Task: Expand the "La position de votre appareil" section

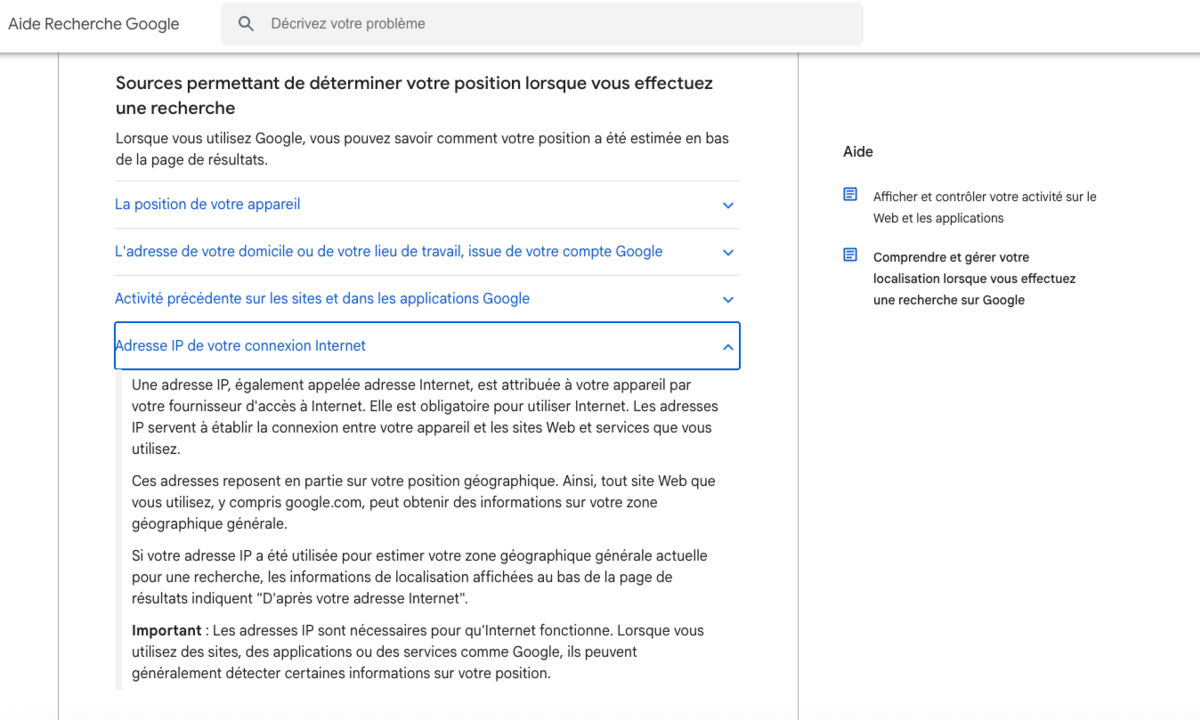Action: (207, 204)
